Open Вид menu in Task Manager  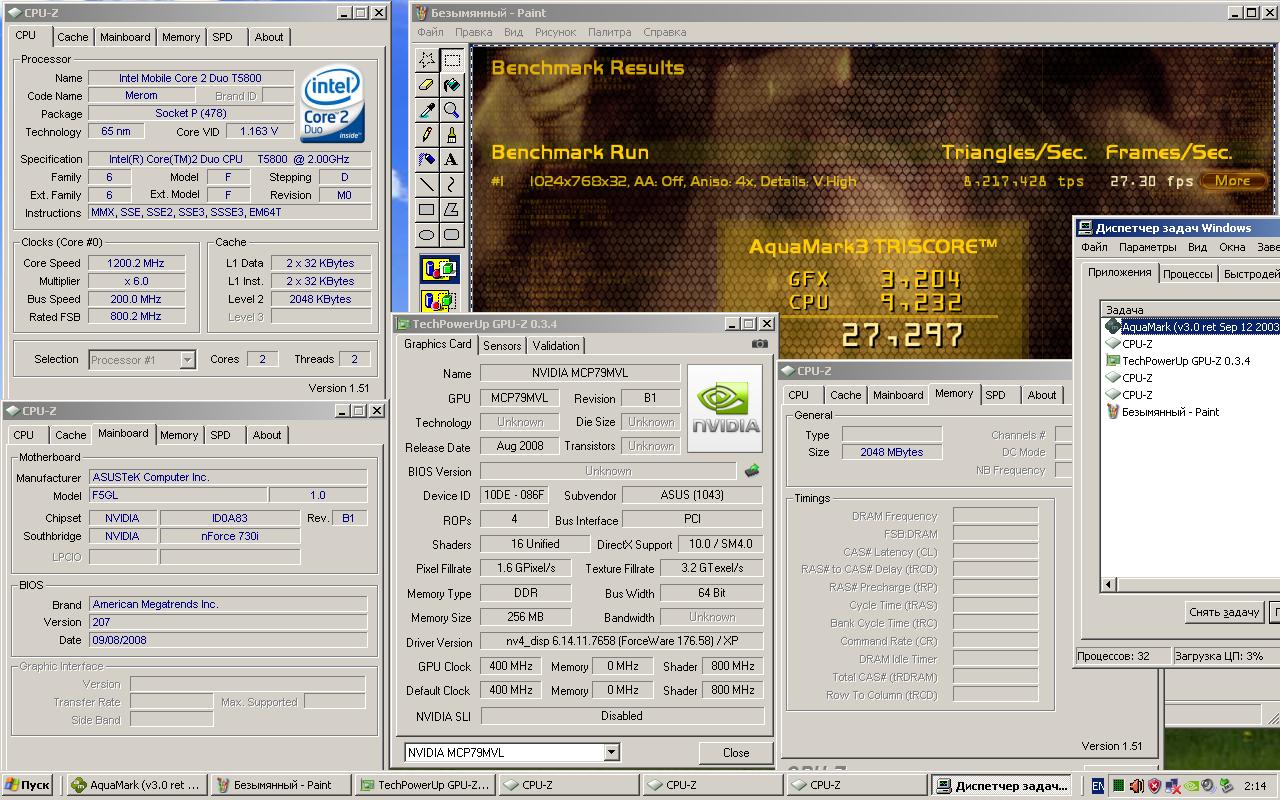coord(1197,247)
